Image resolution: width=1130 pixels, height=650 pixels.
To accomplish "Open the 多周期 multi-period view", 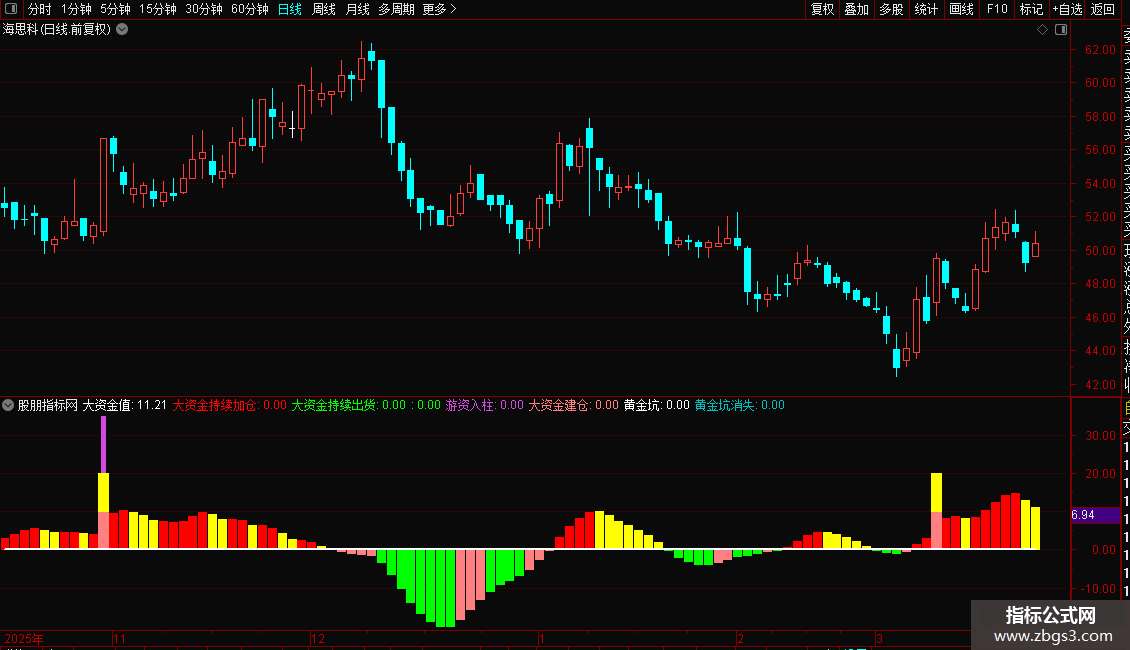I will (x=396, y=9).
